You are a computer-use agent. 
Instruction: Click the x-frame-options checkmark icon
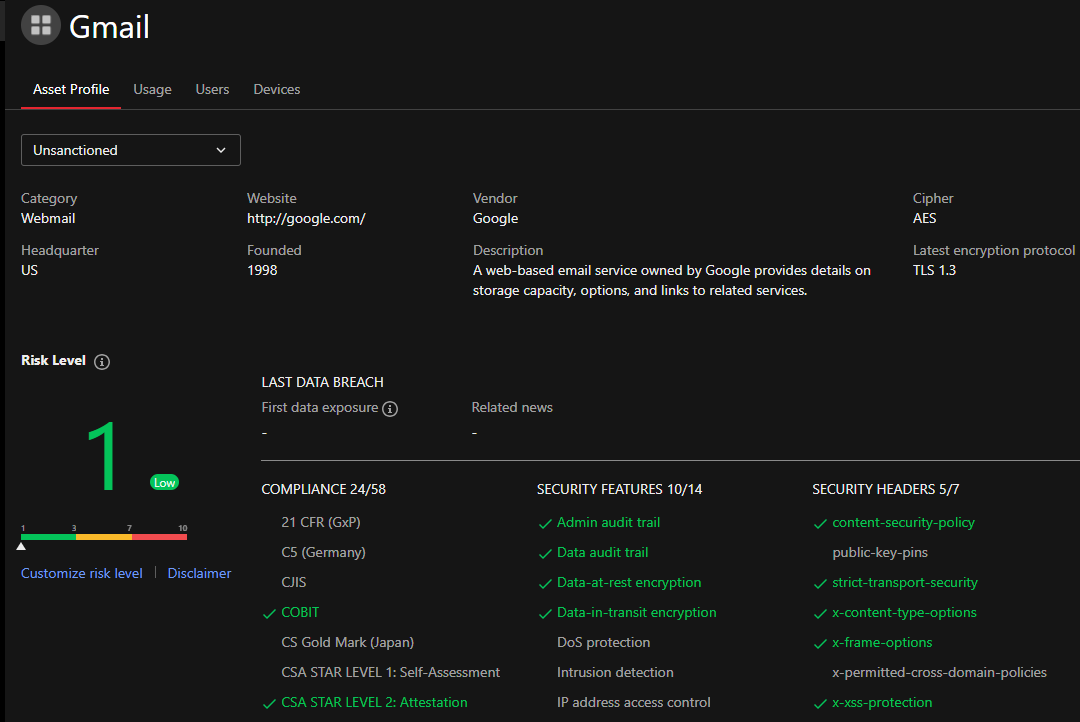click(x=820, y=643)
